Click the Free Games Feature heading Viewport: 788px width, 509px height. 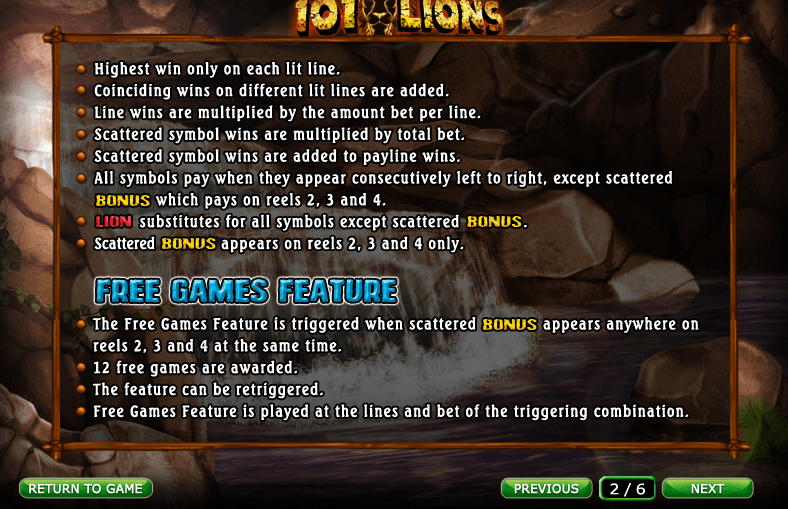click(x=246, y=291)
